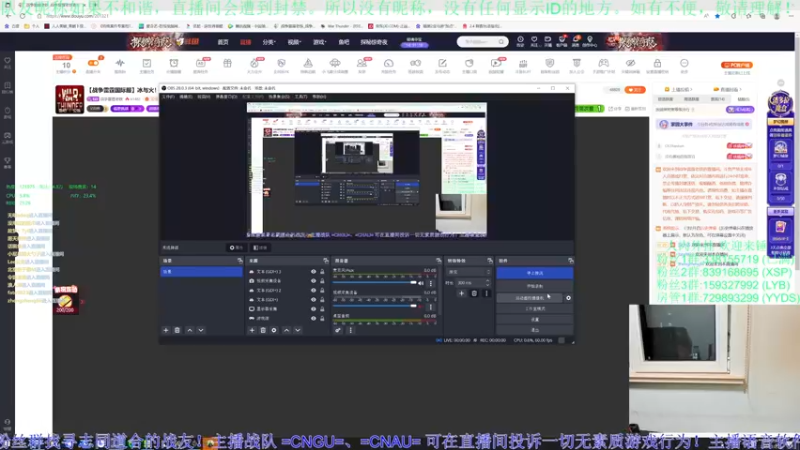Open three-dots menu for 视频采集设备 audio channel
The image size is (800, 450).
pos(431,306)
